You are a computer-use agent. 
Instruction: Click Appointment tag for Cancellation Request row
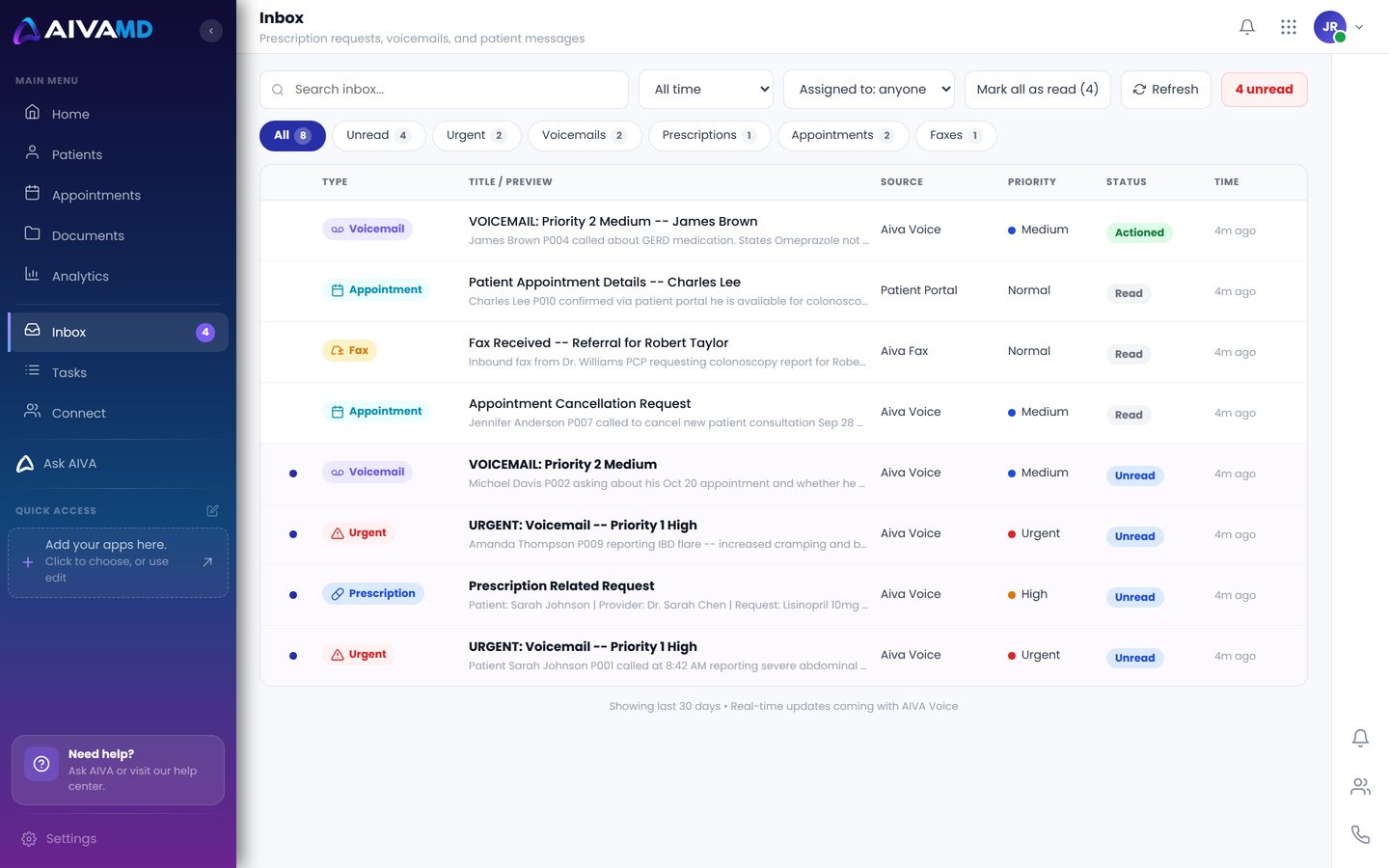376,412
